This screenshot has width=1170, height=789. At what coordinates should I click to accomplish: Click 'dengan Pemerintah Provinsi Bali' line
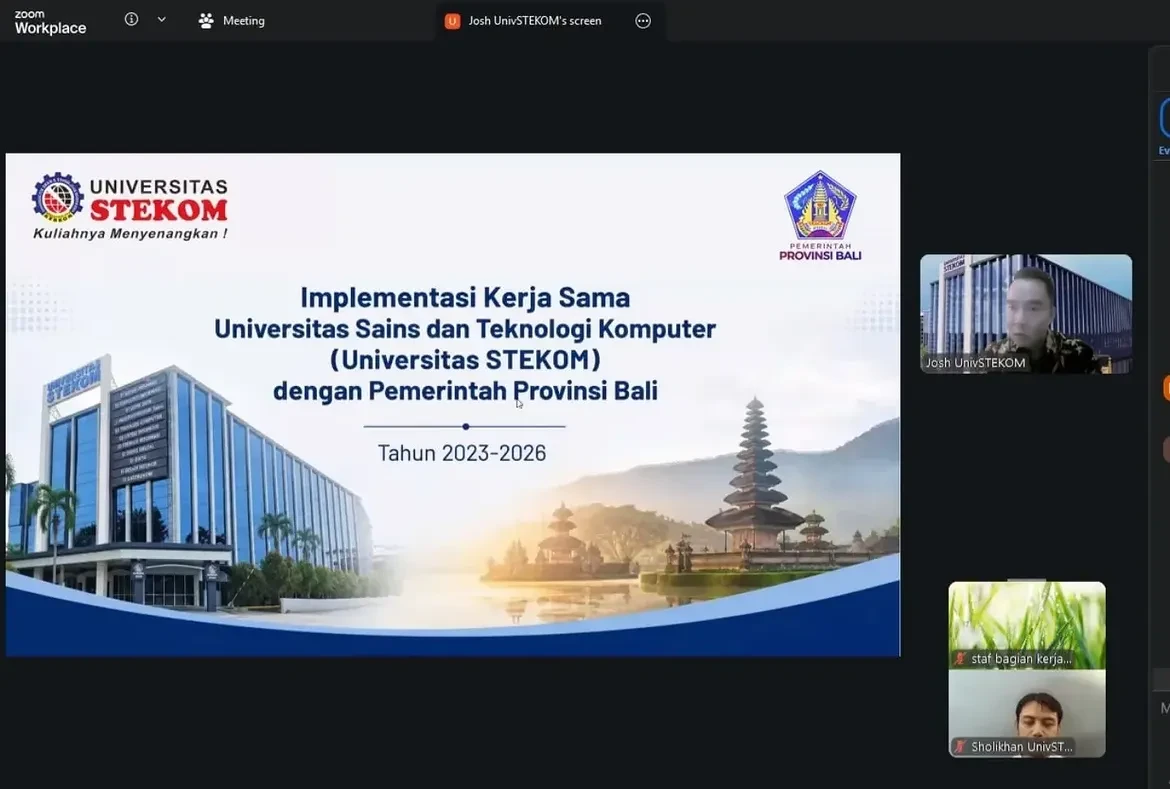(465, 390)
